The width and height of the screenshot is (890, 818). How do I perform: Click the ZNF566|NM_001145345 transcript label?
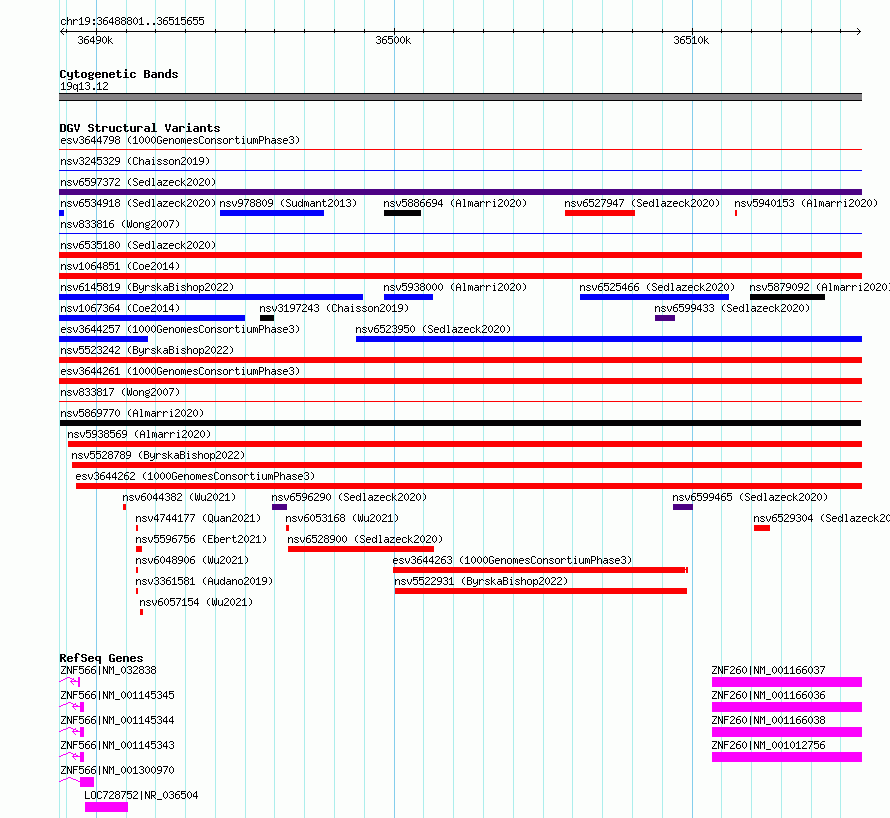point(117,695)
